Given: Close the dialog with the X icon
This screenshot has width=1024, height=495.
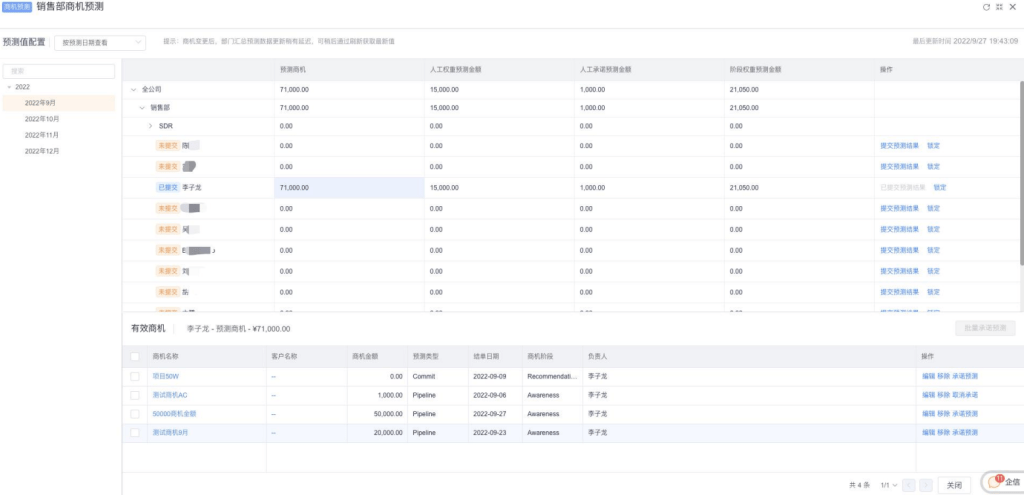Looking at the screenshot, I should click(x=1012, y=7).
